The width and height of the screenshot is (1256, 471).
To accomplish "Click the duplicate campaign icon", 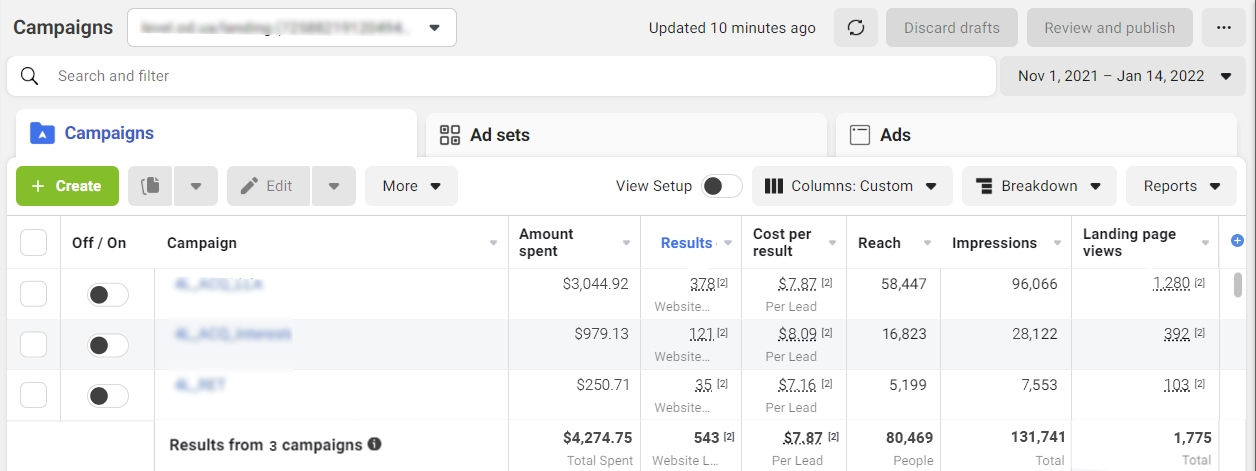I will [151, 186].
